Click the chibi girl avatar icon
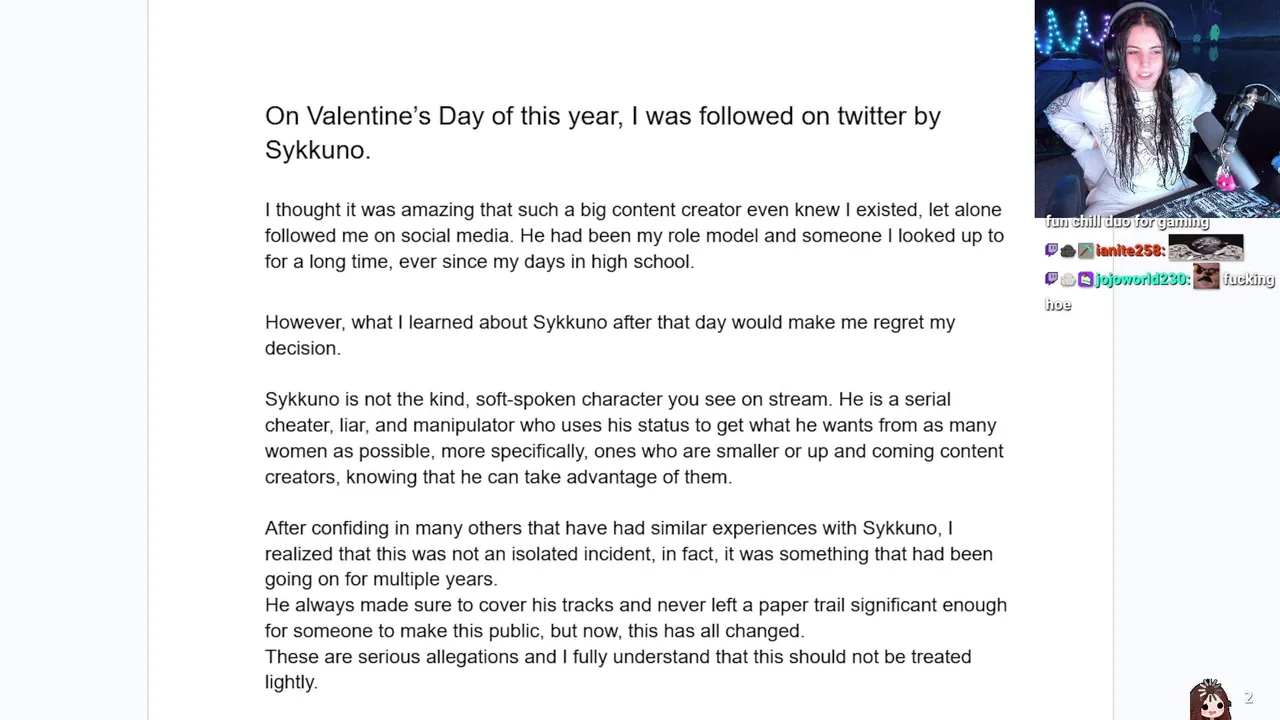 [x=1210, y=699]
